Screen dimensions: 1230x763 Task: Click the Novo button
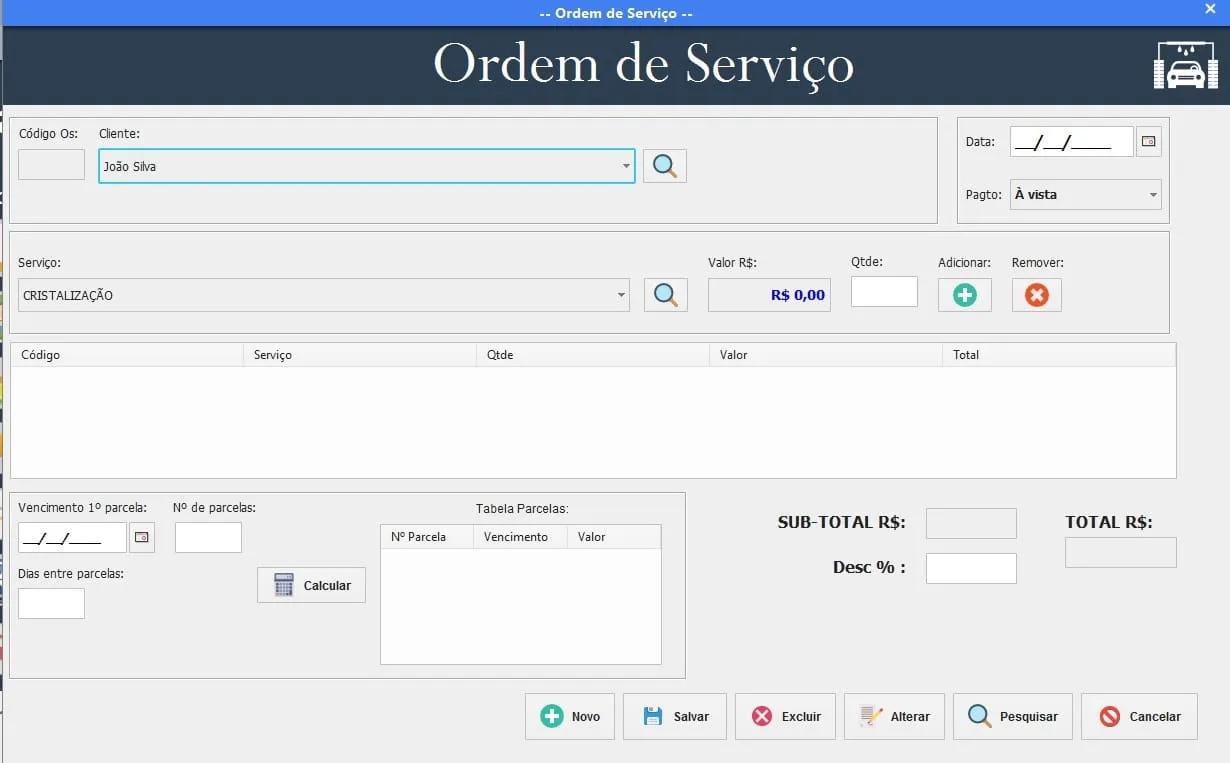570,716
